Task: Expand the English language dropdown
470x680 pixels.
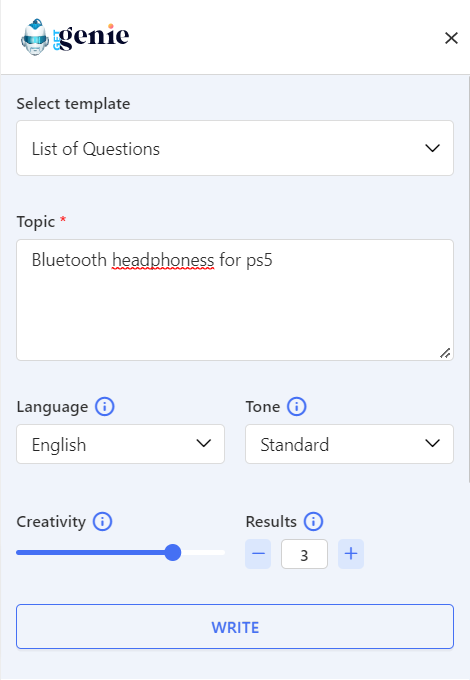Action: pos(121,444)
